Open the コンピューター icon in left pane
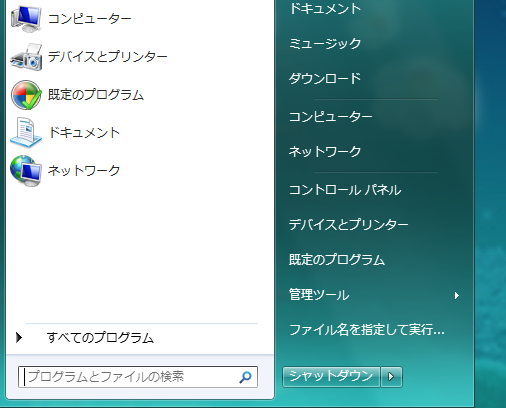 click(x=26, y=19)
